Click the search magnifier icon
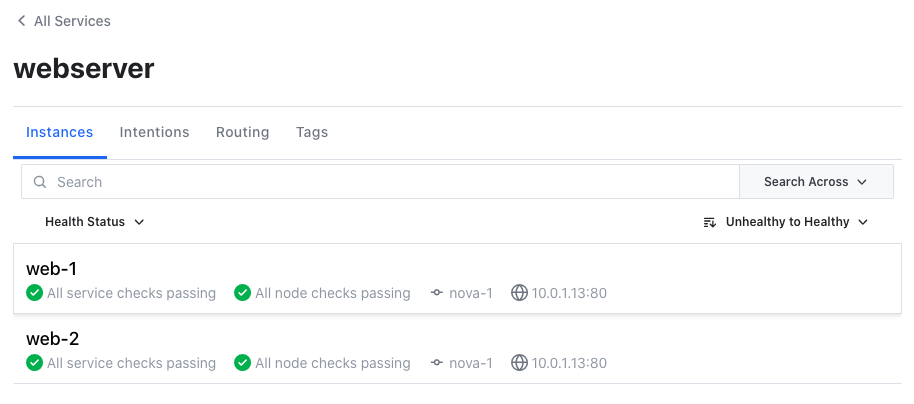This screenshot has height=404, width=914. 40,182
